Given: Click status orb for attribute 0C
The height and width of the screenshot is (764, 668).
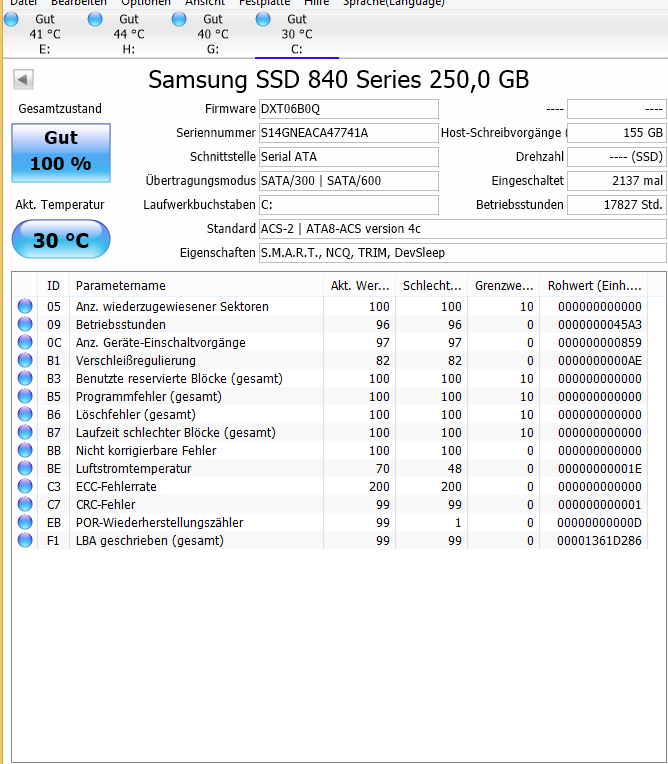Looking at the screenshot, I should pos(25,343).
